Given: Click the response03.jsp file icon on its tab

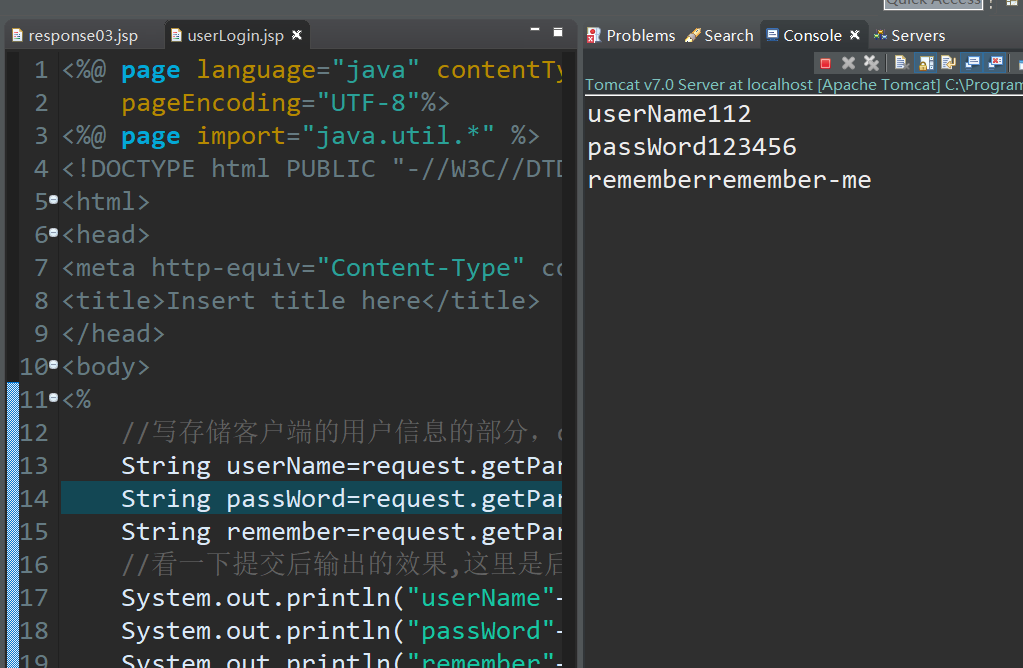Looking at the screenshot, I should tap(18, 35).
